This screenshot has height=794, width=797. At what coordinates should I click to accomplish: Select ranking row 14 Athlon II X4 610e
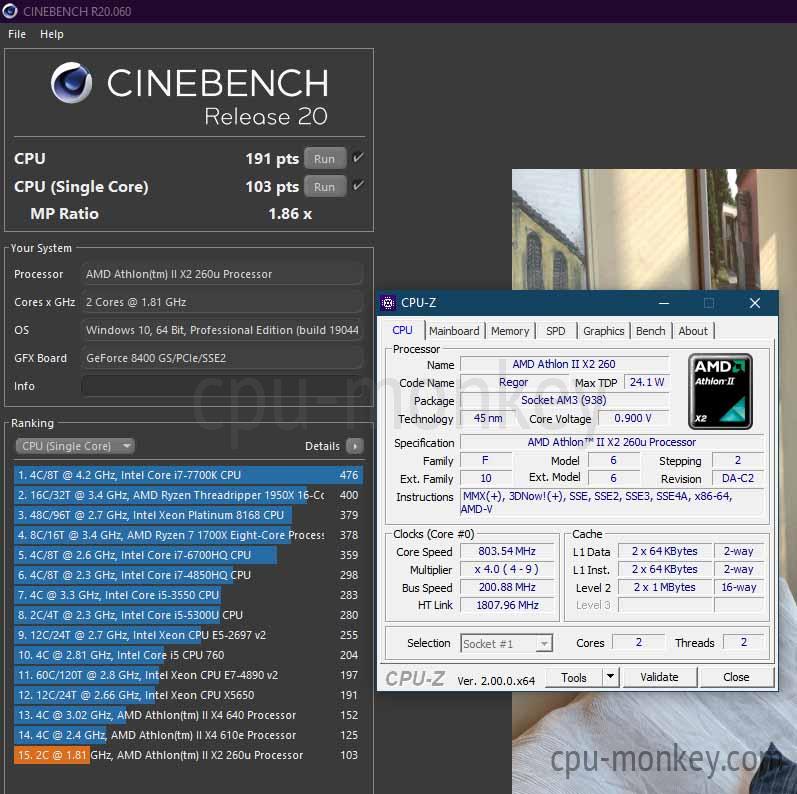[x=188, y=735]
